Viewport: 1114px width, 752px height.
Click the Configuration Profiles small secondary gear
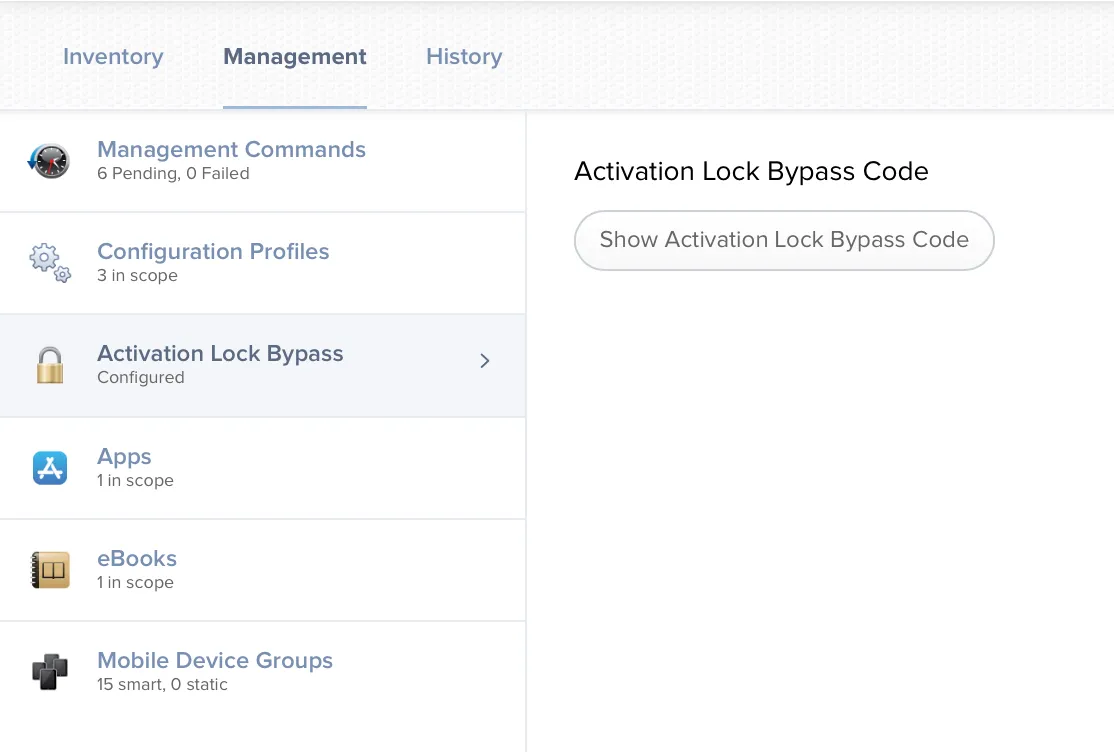[60, 272]
